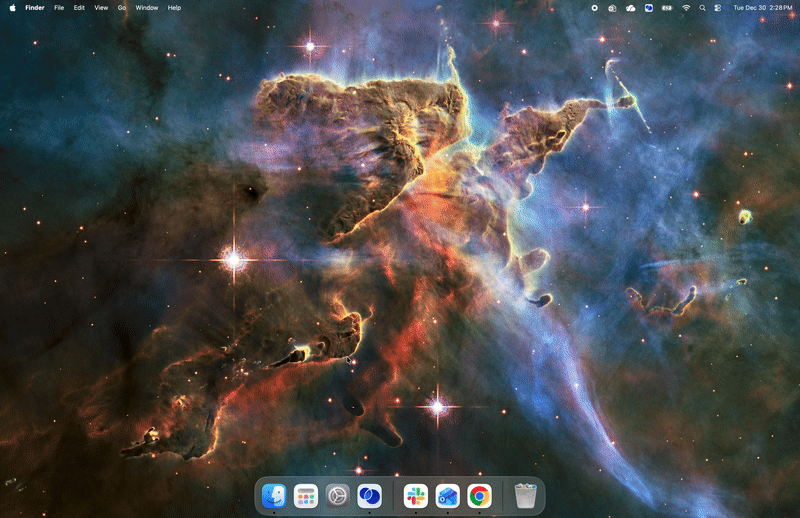800x518 pixels.
Task: Open the Apple menu
Action: point(12,8)
